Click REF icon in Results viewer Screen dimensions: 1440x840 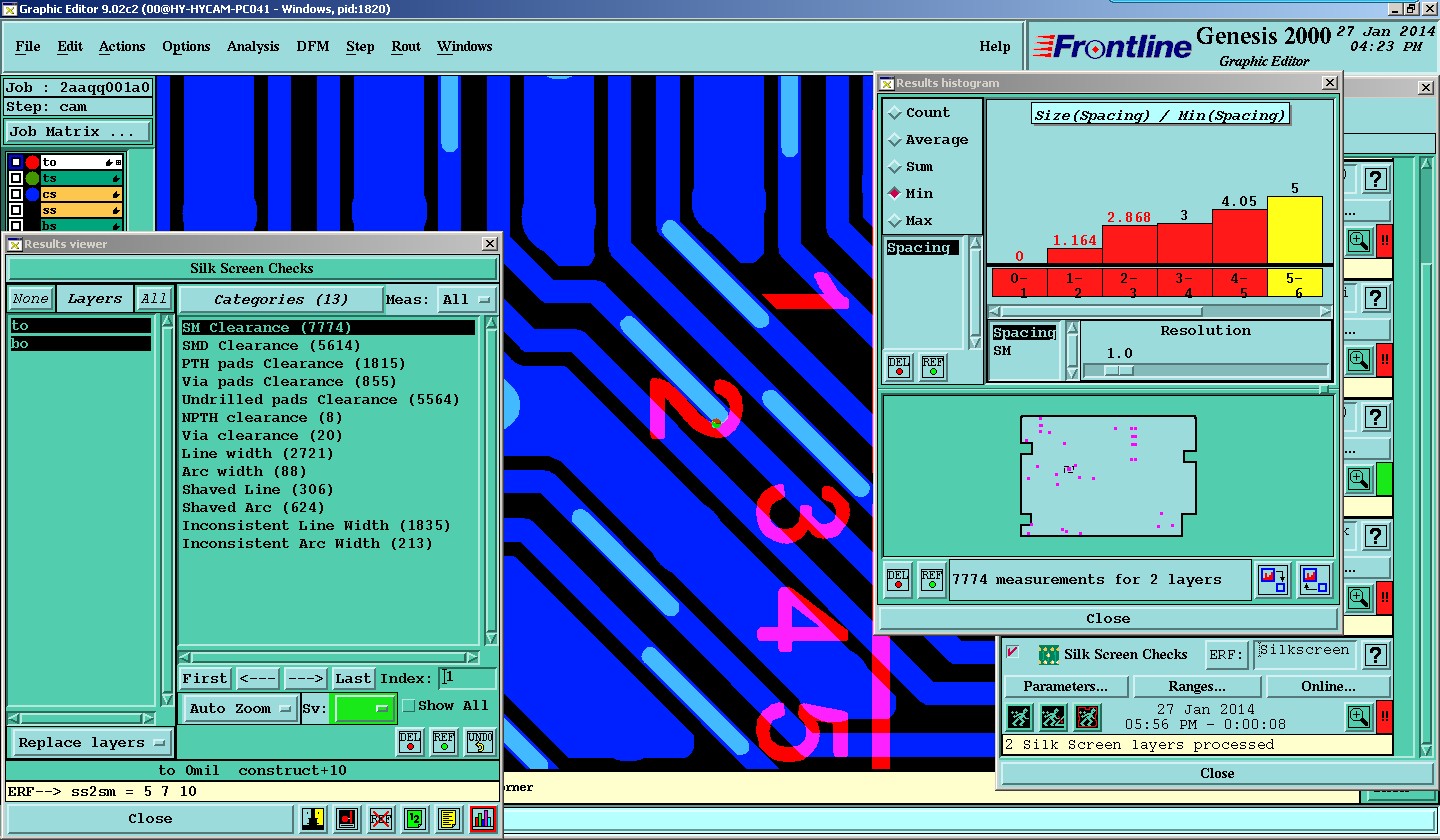point(445,742)
